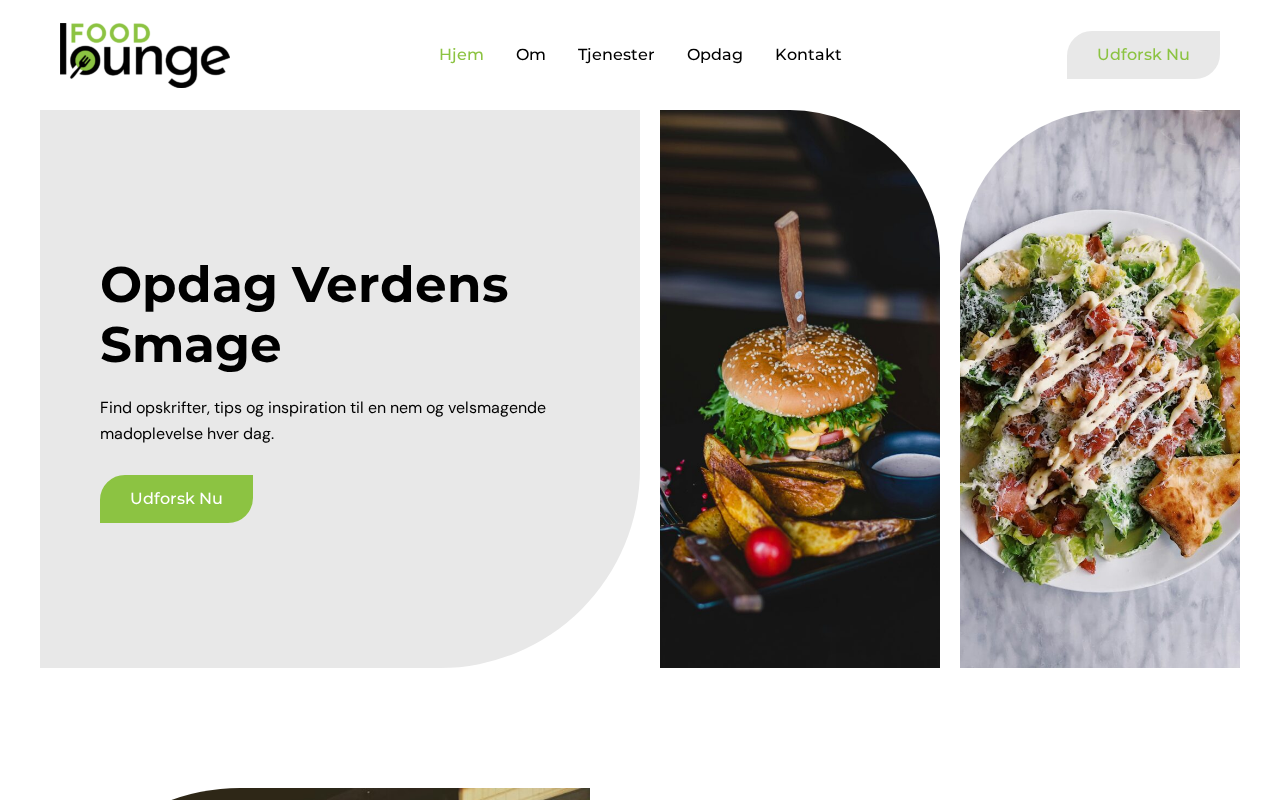Click the Opdag Verdens Smage heading
The width and height of the screenshot is (1280, 800).
(304, 314)
